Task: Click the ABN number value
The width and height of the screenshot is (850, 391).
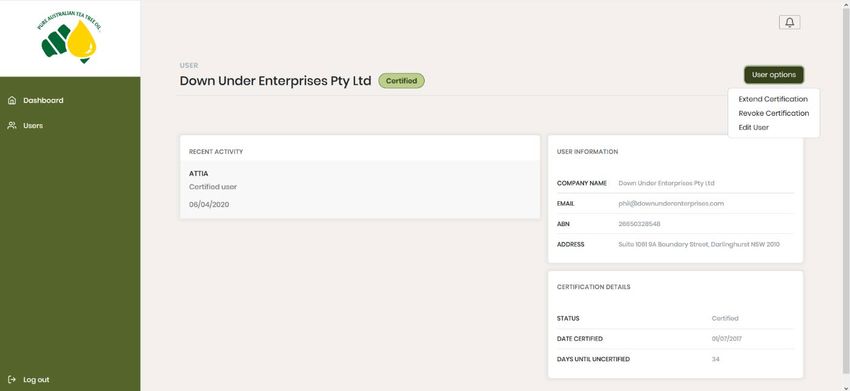Action: point(639,224)
